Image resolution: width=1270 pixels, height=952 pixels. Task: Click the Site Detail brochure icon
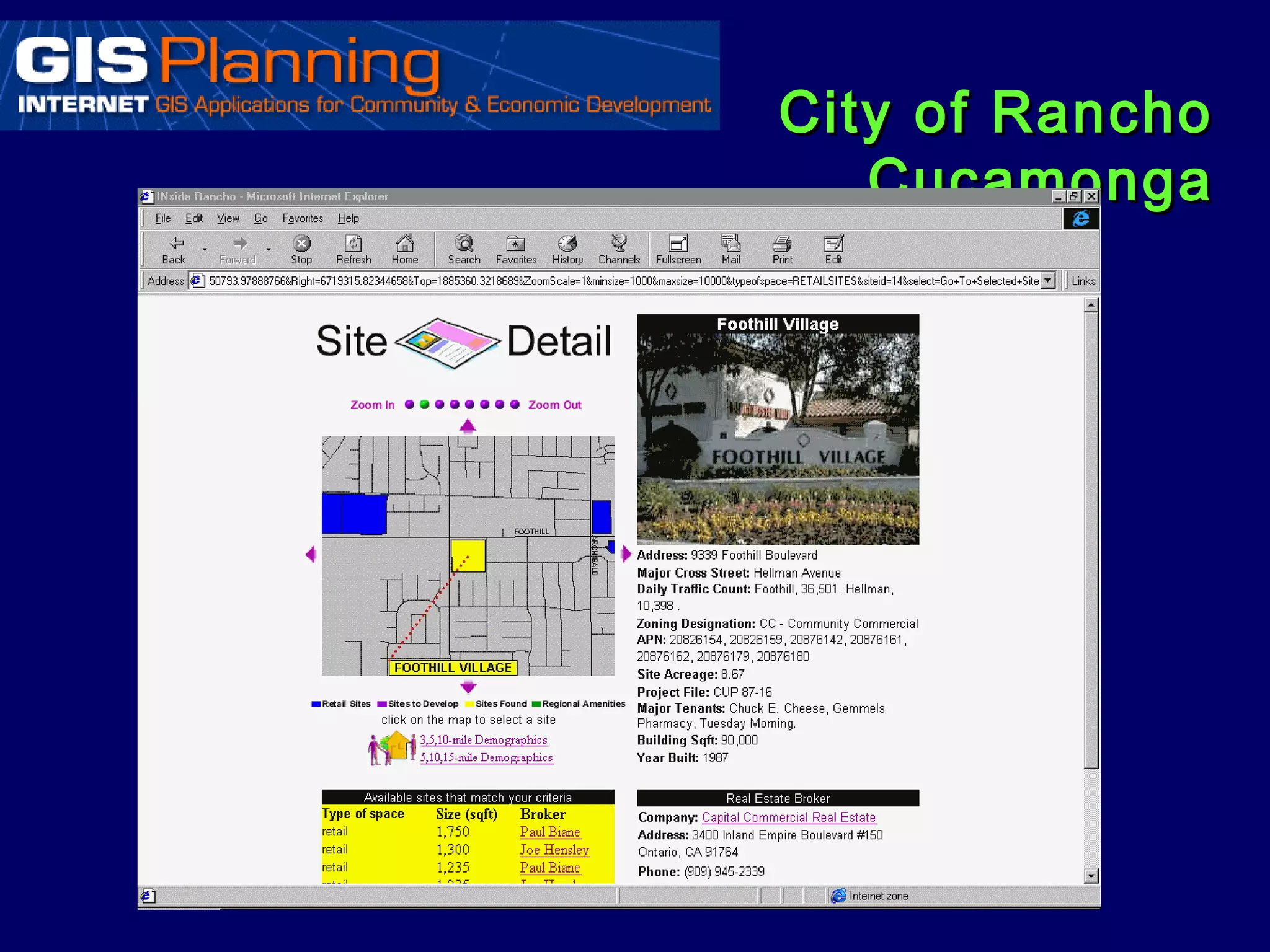tap(448, 343)
